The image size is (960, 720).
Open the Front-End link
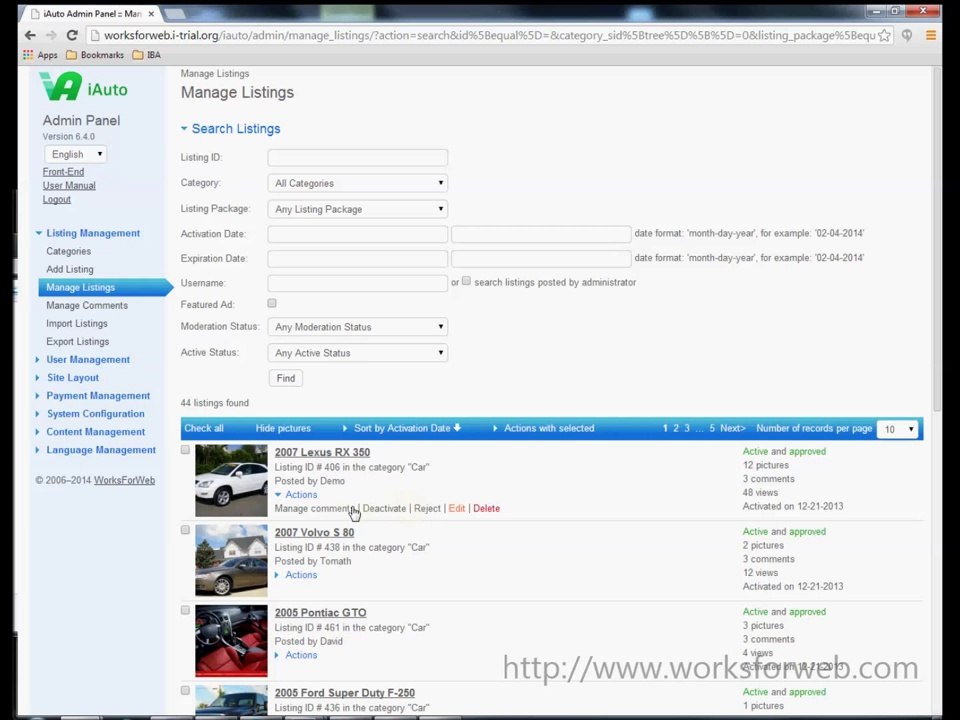point(63,172)
